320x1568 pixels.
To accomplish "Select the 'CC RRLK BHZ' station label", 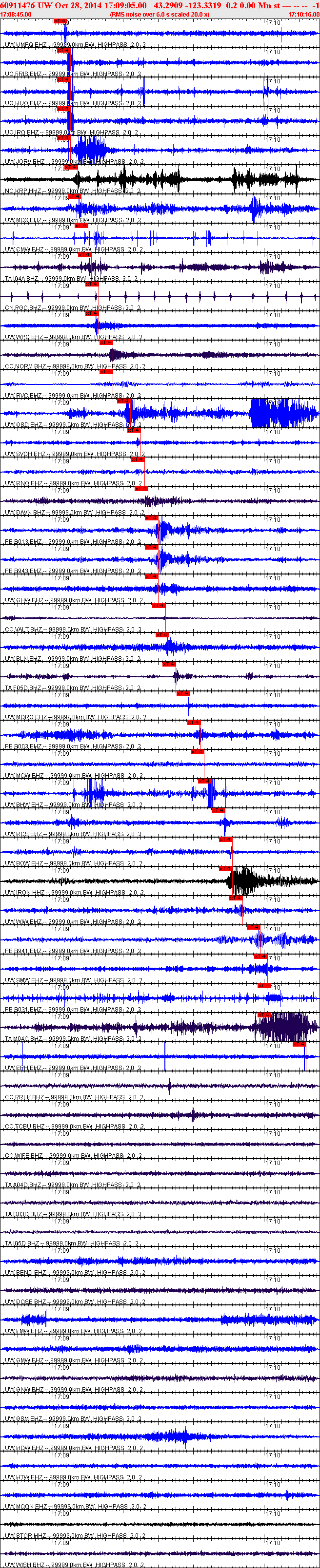I will click(x=24, y=1097).
